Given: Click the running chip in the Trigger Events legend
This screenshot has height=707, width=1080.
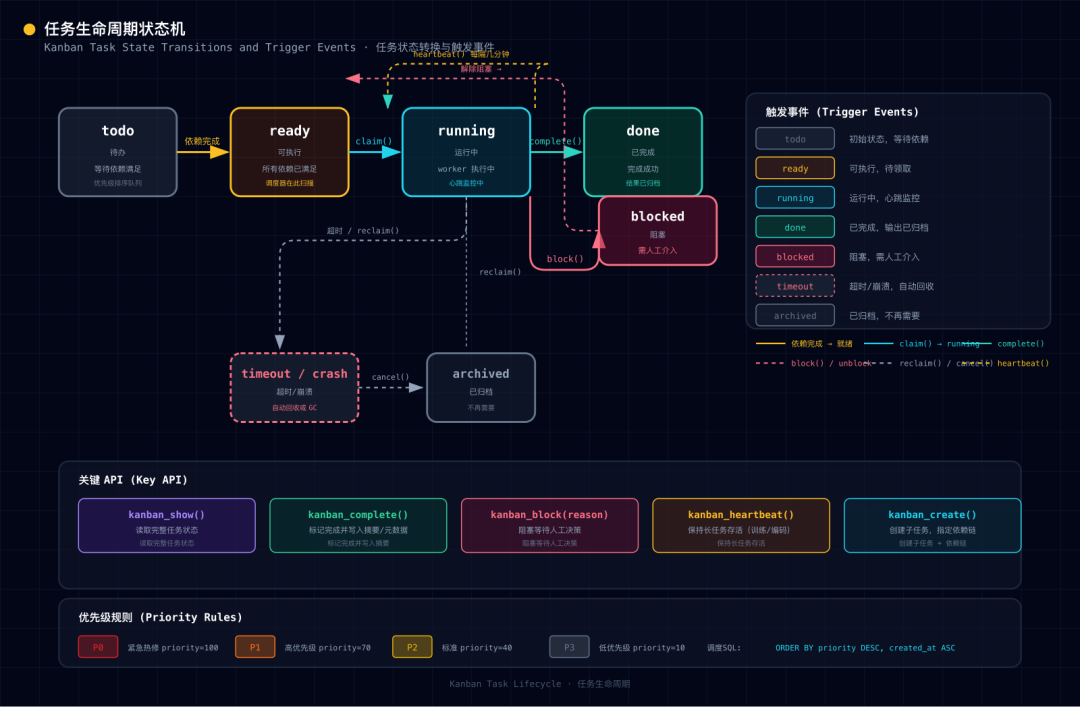Looking at the screenshot, I should (x=795, y=198).
